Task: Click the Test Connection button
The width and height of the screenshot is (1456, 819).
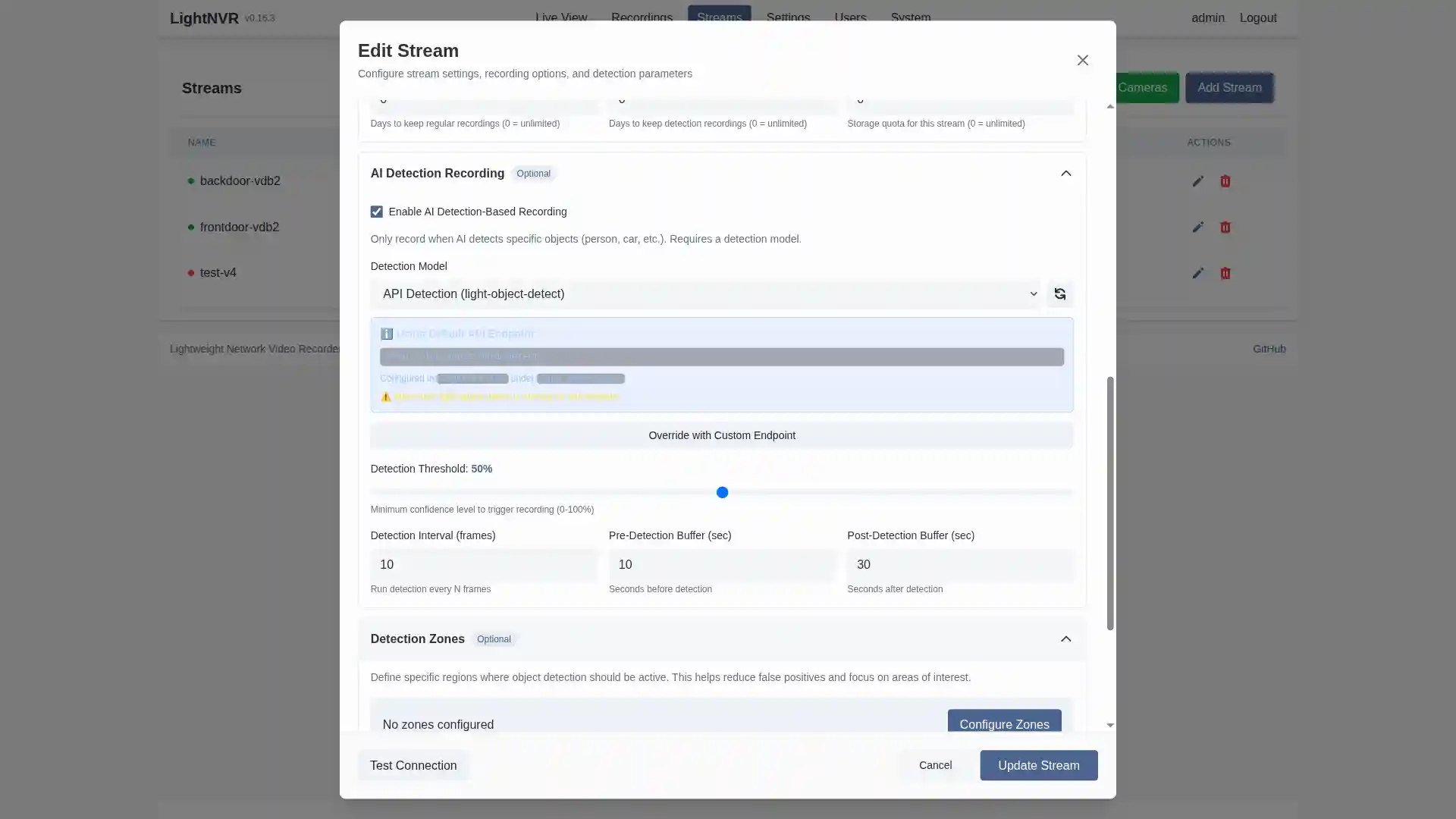Action: click(413, 765)
